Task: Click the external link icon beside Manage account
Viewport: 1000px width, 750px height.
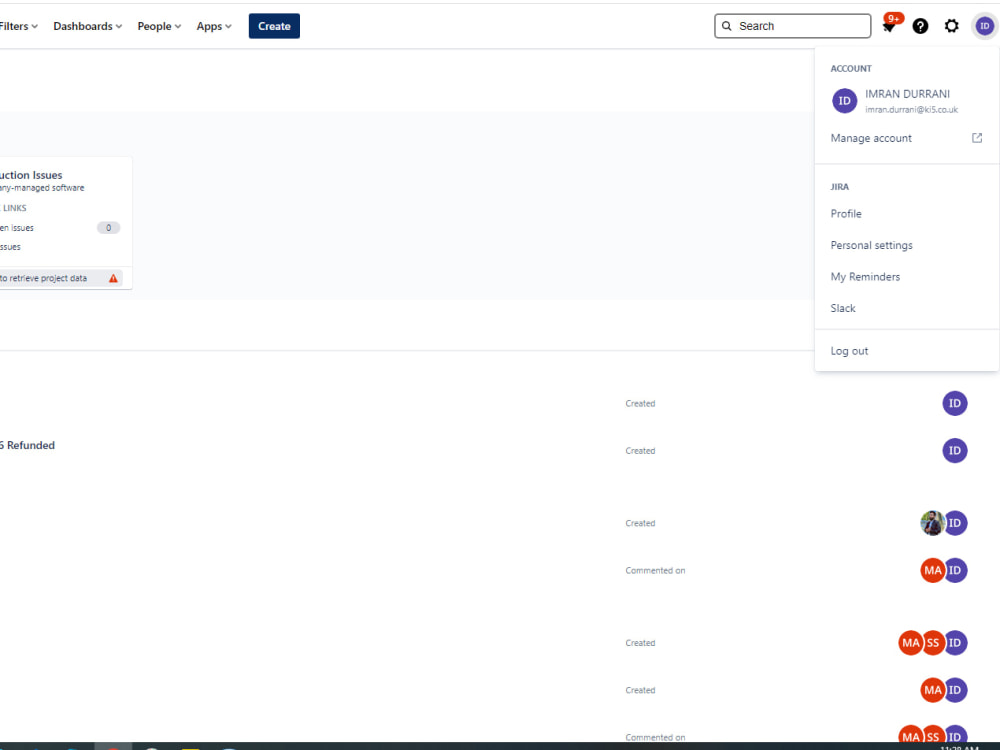Action: (976, 138)
